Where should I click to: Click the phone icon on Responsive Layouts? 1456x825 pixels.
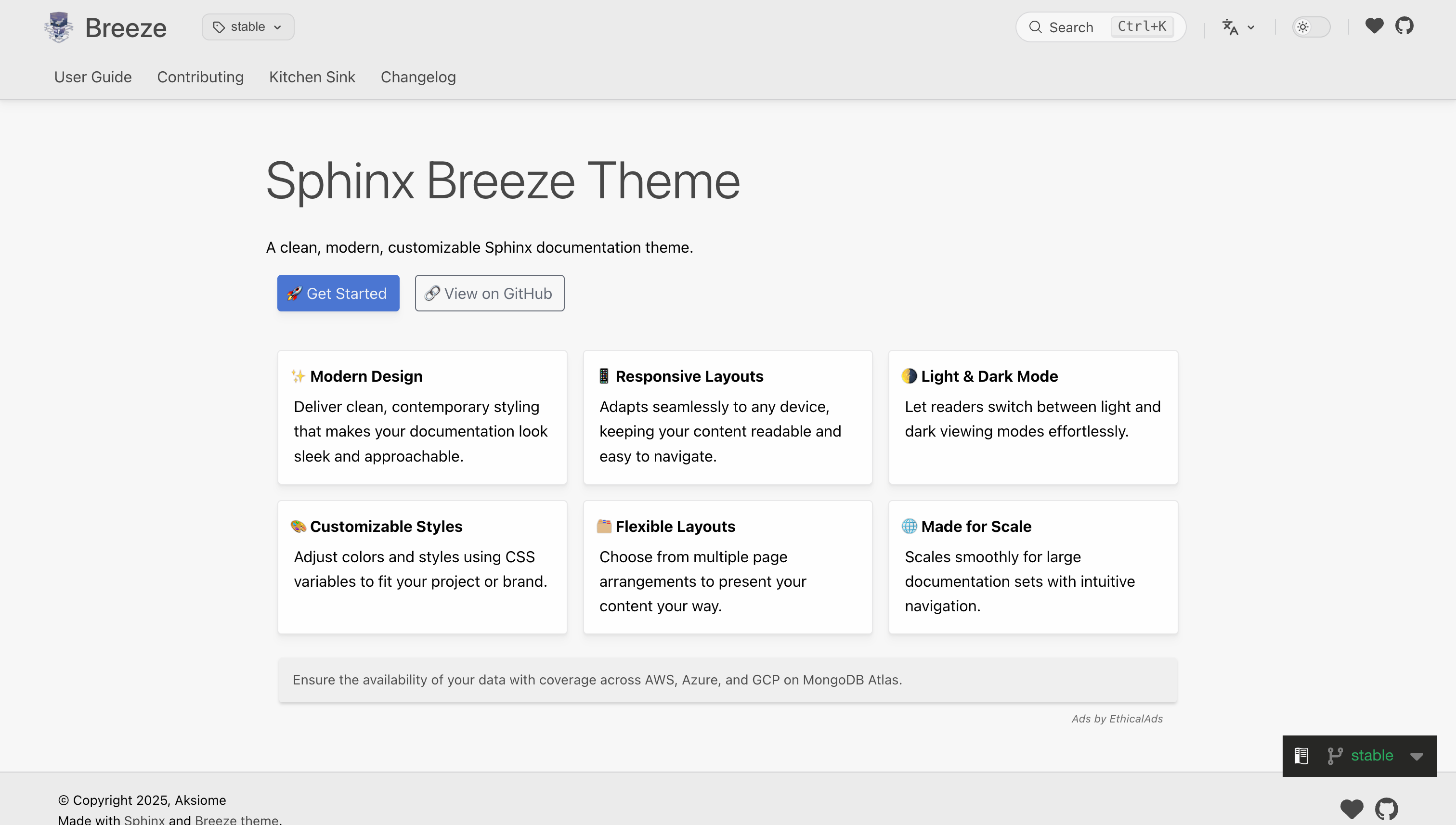point(604,376)
